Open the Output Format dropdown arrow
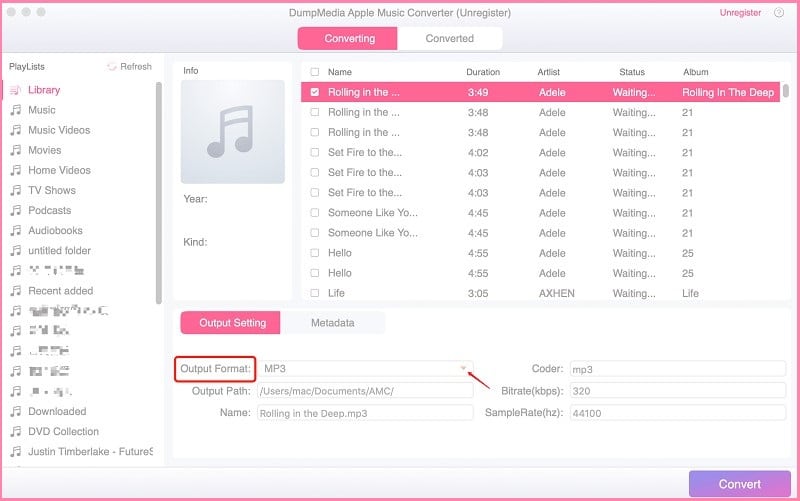Image resolution: width=800 pixels, height=501 pixels. (x=463, y=368)
